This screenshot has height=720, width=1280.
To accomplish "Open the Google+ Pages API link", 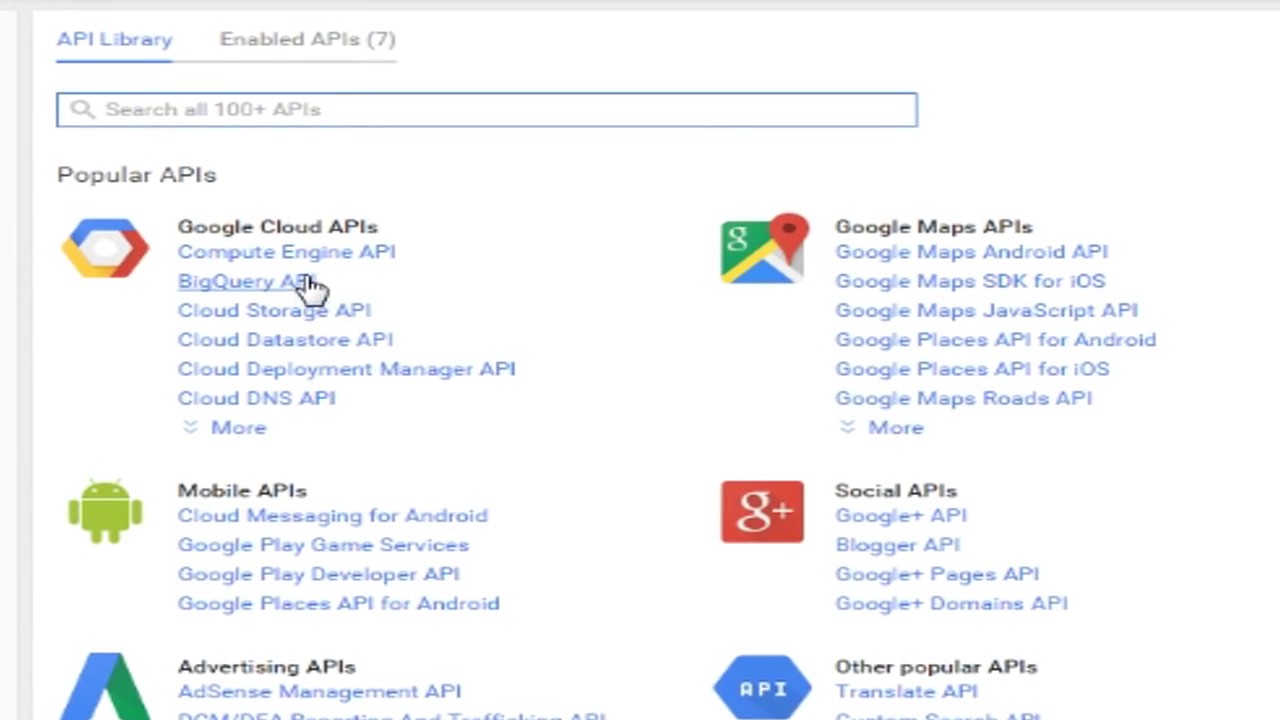I will (x=937, y=574).
